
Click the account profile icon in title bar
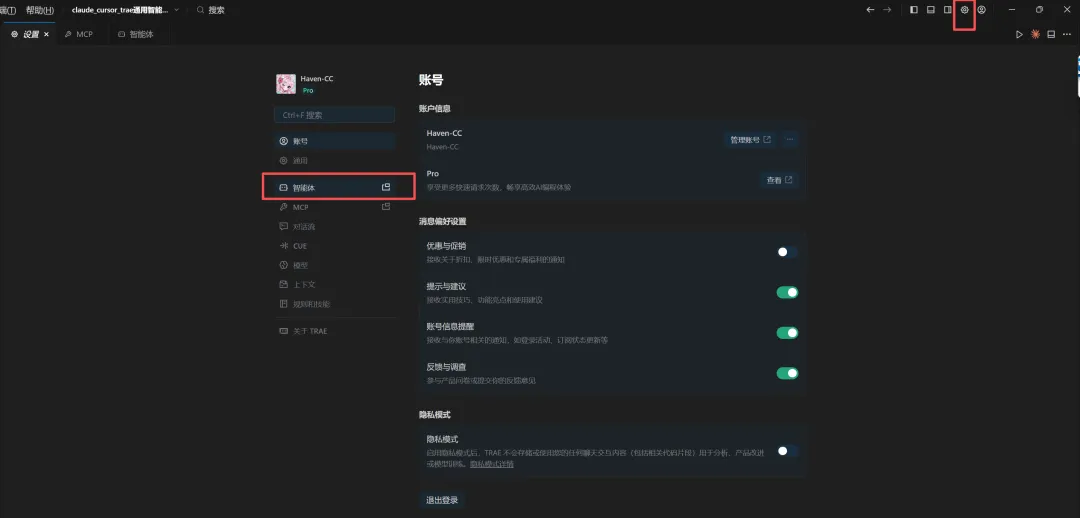(x=982, y=10)
